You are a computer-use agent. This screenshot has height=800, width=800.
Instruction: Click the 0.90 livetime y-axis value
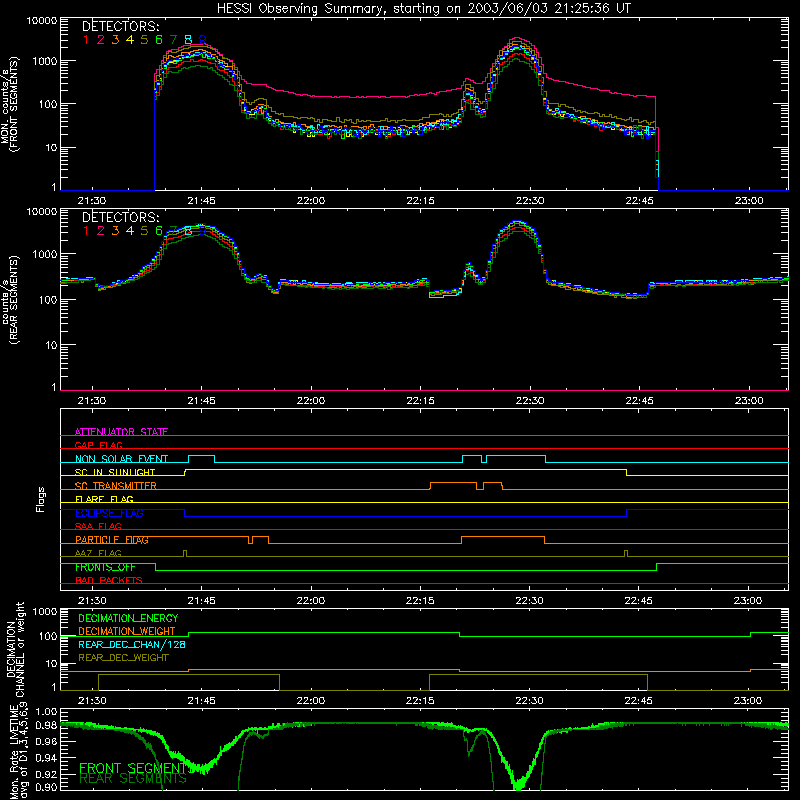coord(46,787)
